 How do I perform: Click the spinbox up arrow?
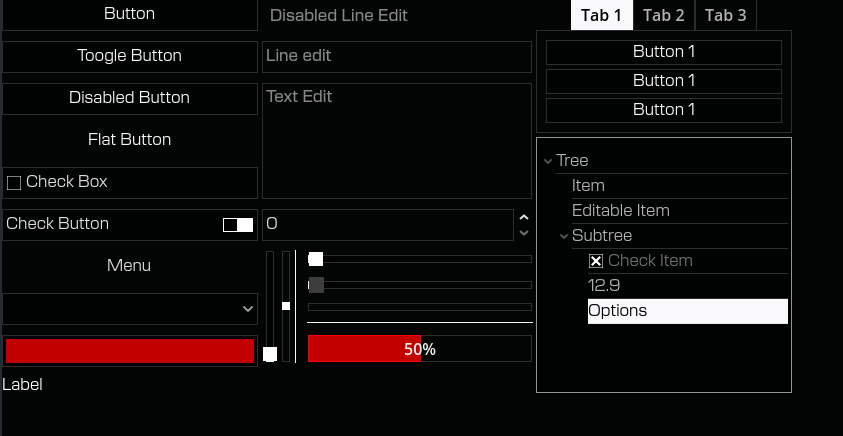(x=524, y=217)
